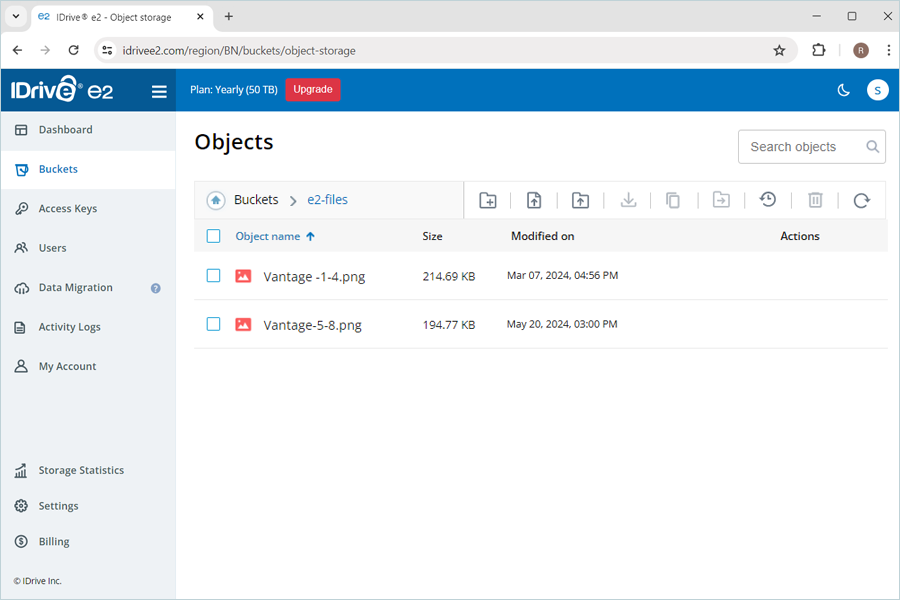Viewport: 900px width, 600px height.
Task: Check the select all objects checkbox
Action: 213,236
